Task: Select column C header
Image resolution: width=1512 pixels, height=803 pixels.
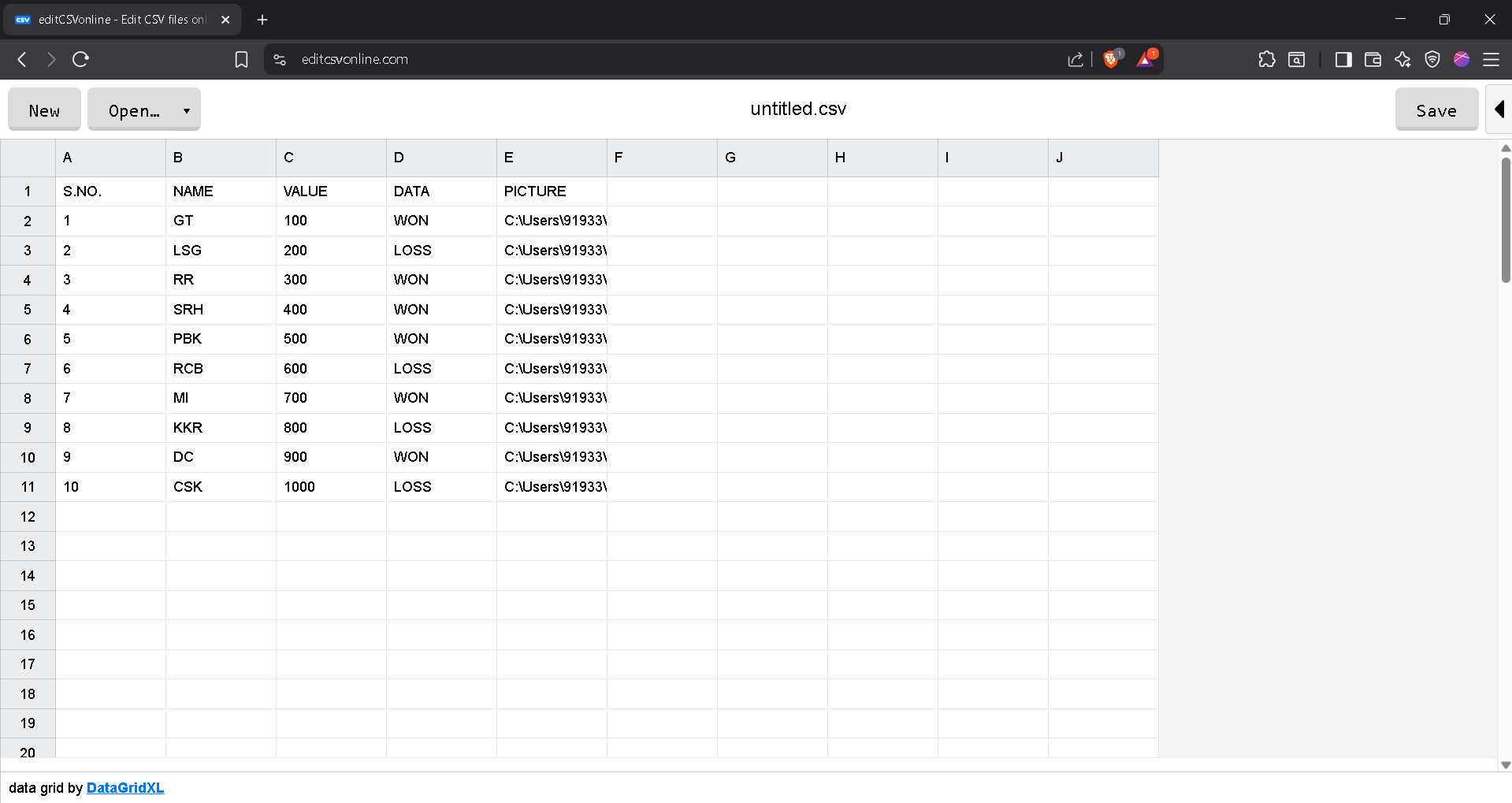Action: 331,158
